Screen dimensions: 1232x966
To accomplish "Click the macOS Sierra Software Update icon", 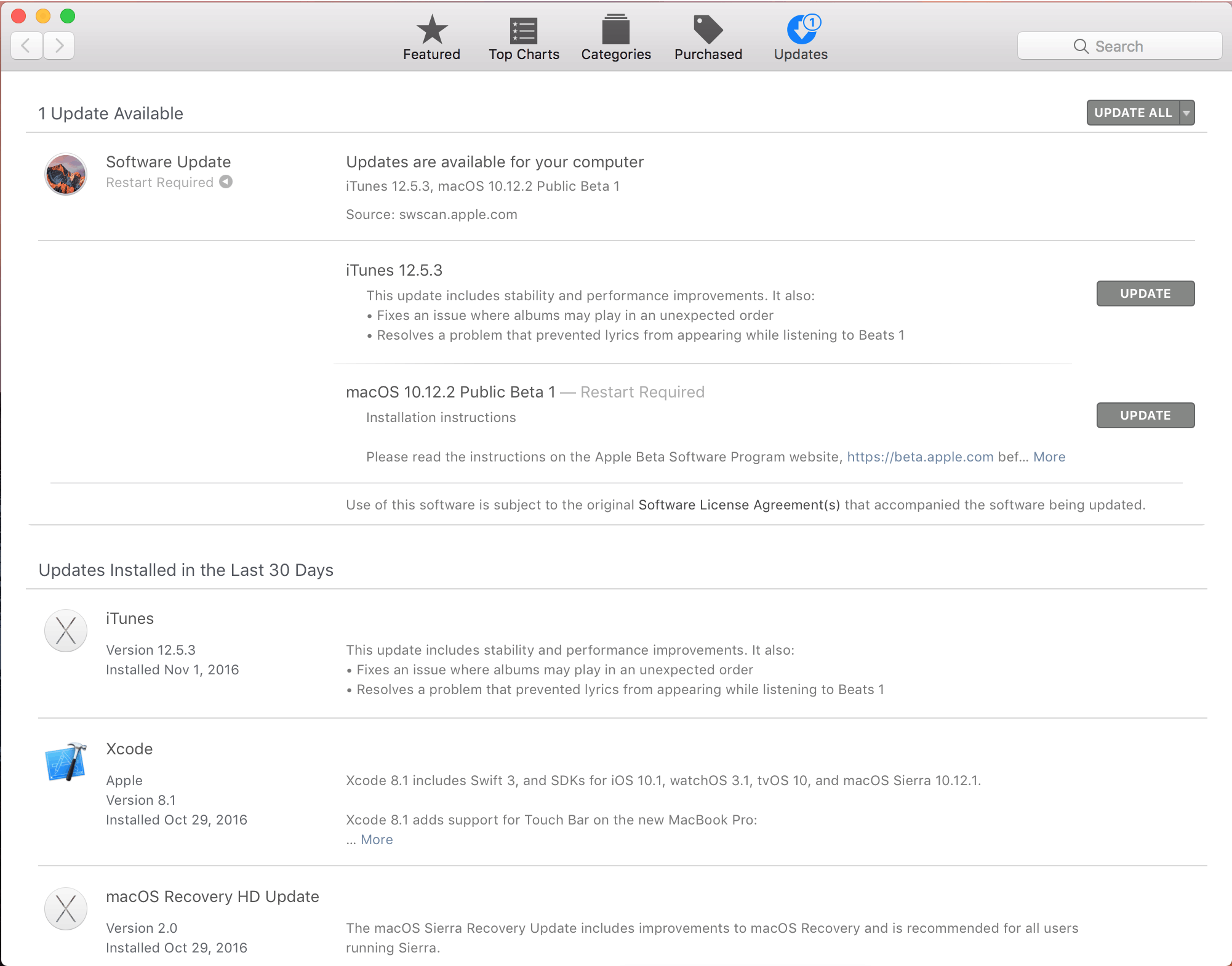I will click(66, 174).
